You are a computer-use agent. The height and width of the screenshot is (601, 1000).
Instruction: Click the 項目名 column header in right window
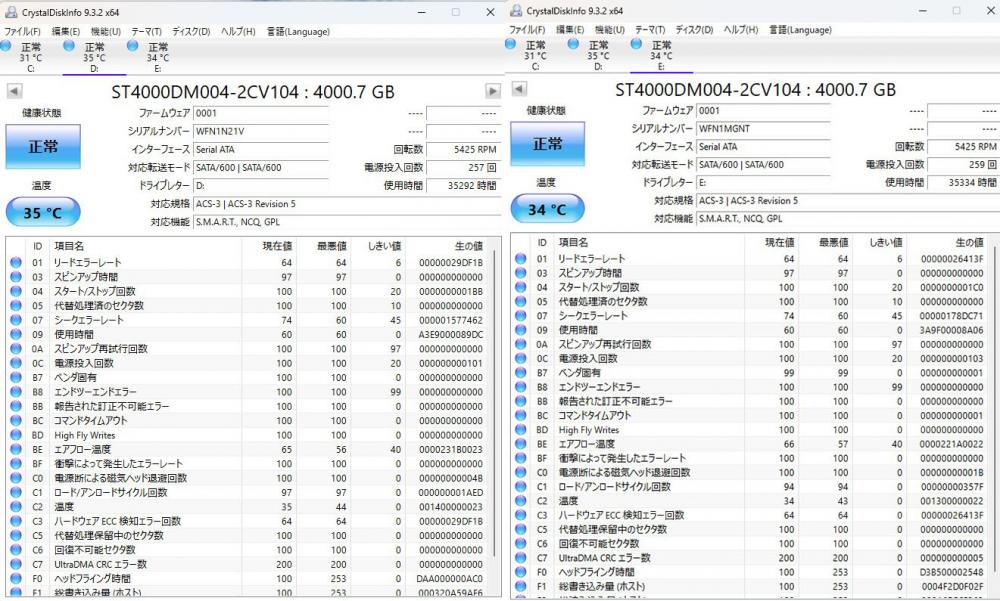tap(649, 242)
